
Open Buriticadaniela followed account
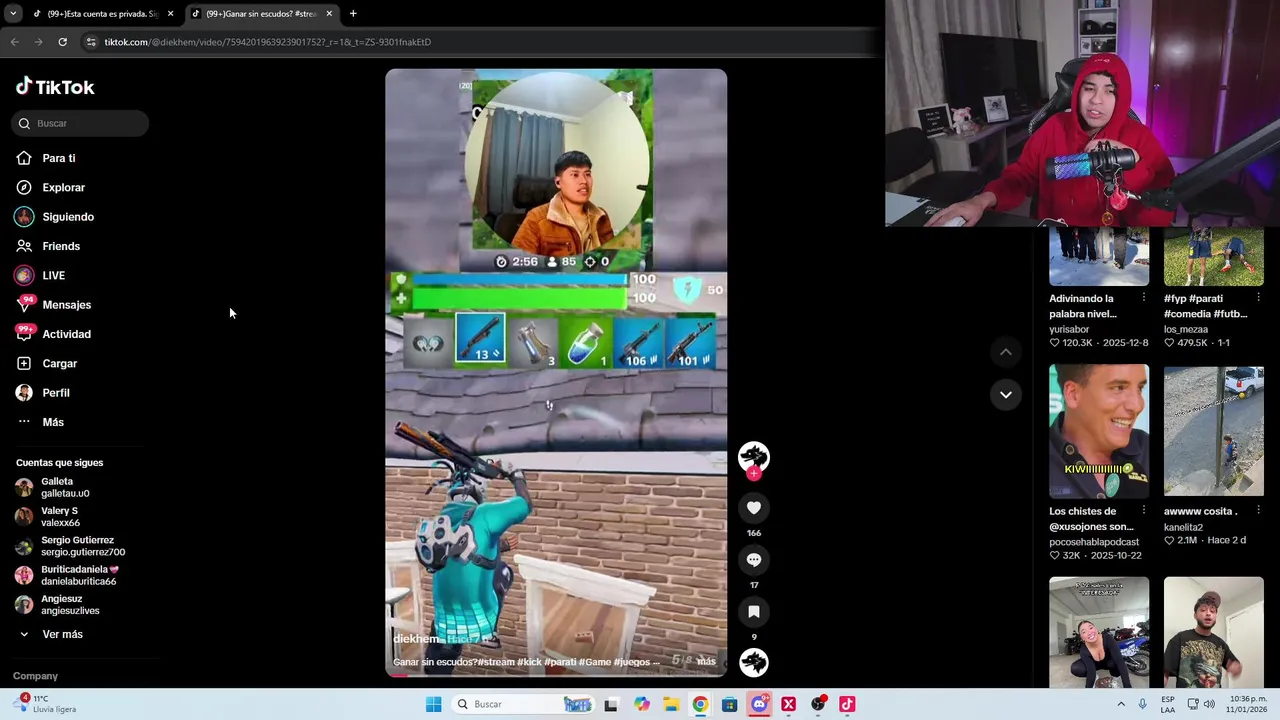click(x=67, y=575)
